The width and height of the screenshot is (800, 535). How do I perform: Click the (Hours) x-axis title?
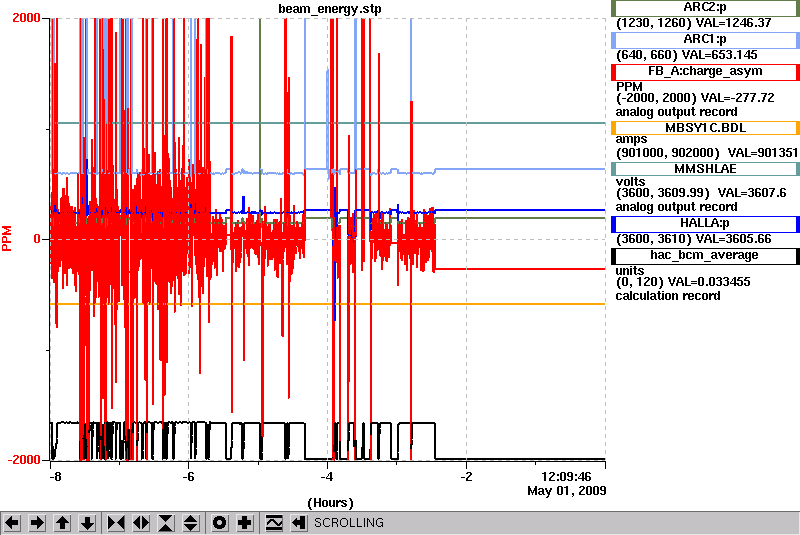pos(331,503)
